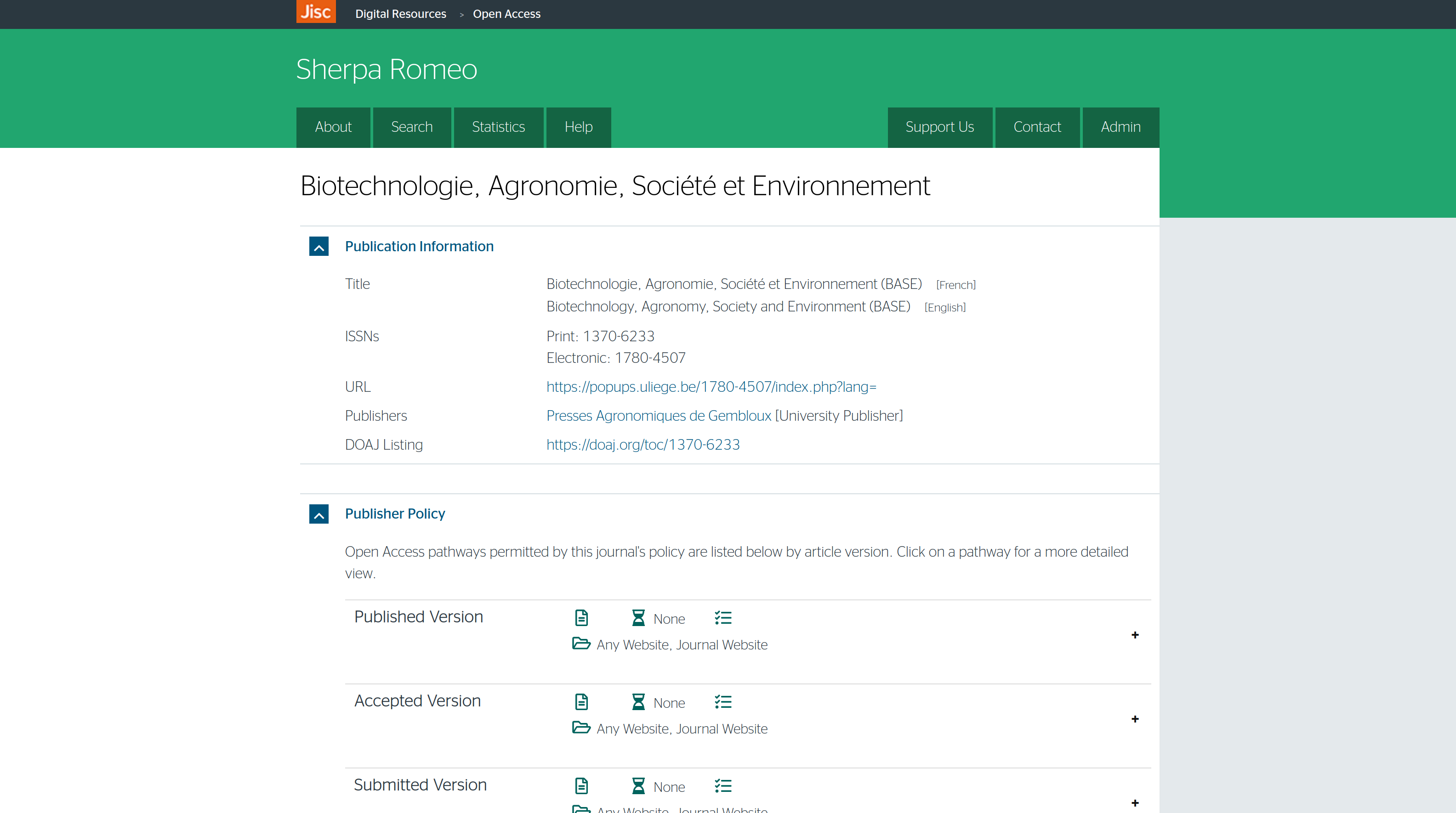Click None embargo text in Submitted Version row
The height and width of the screenshot is (813, 1456).
(669, 788)
